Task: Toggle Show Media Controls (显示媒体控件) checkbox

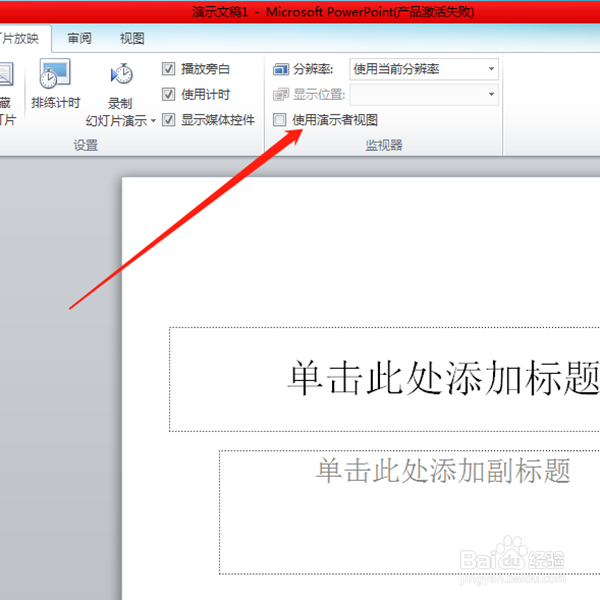Action: (x=168, y=120)
